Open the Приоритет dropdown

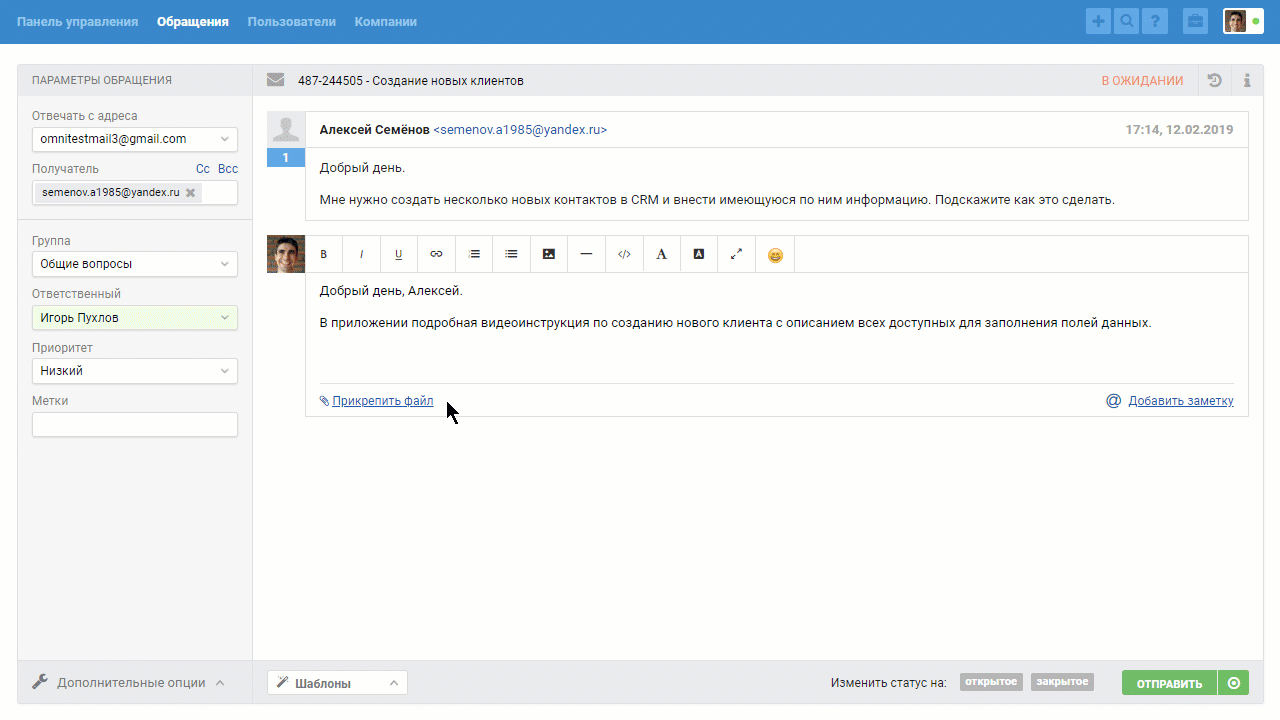coord(135,371)
